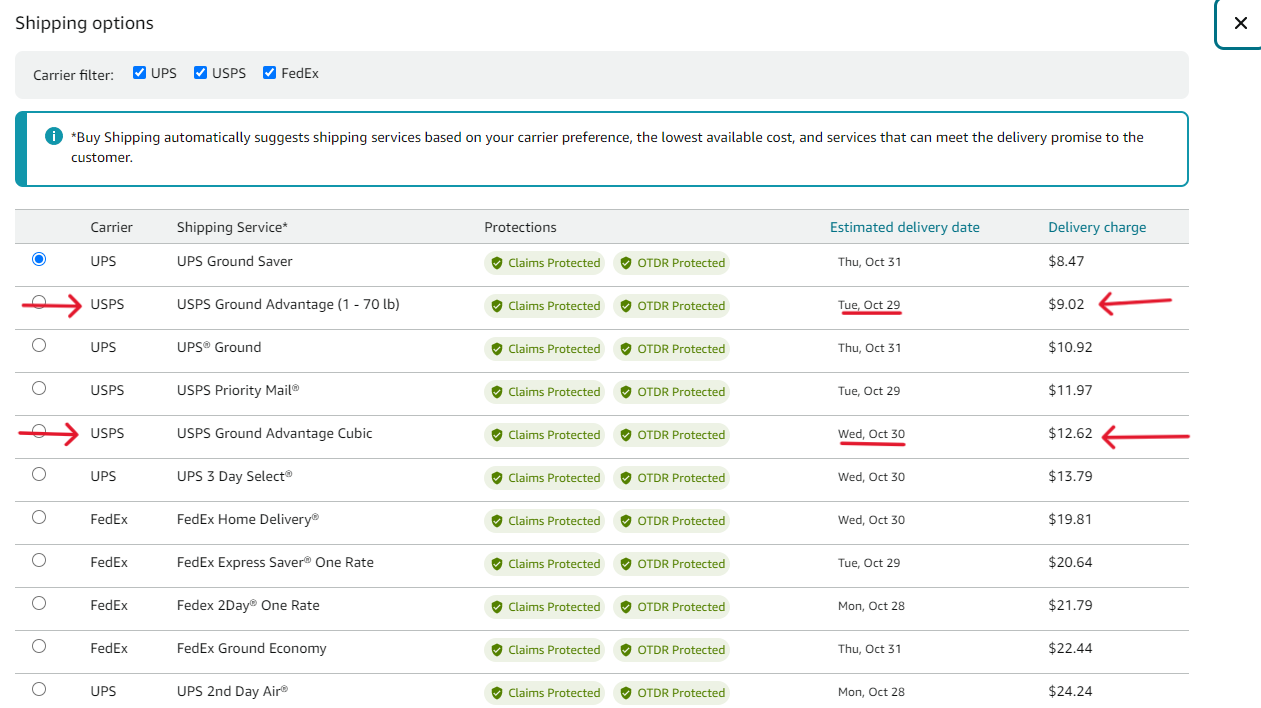Uncheck the UPS carrier filter
The image size is (1261, 708).
140,72
